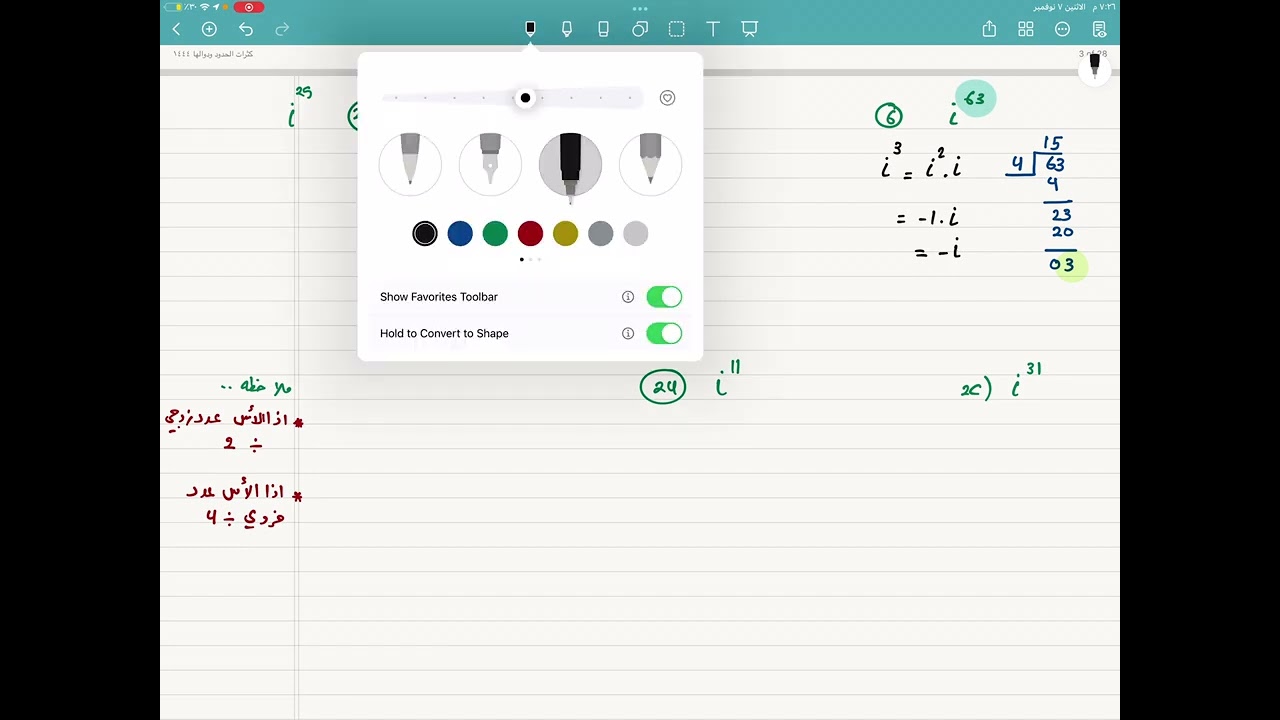The width and height of the screenshot is (1280, 720).
Task: Select the eraser tool
Action: coord(603,29)
